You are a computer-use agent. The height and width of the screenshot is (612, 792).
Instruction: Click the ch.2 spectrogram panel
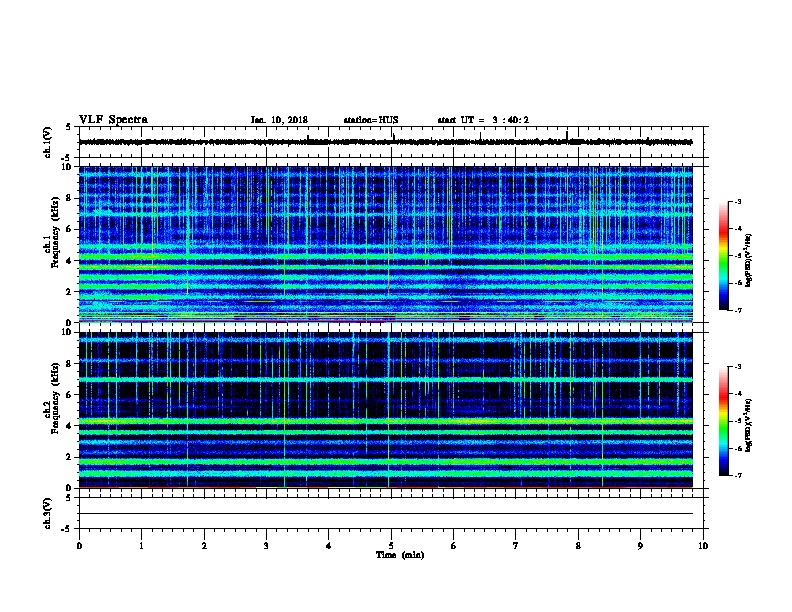(385, 410)
